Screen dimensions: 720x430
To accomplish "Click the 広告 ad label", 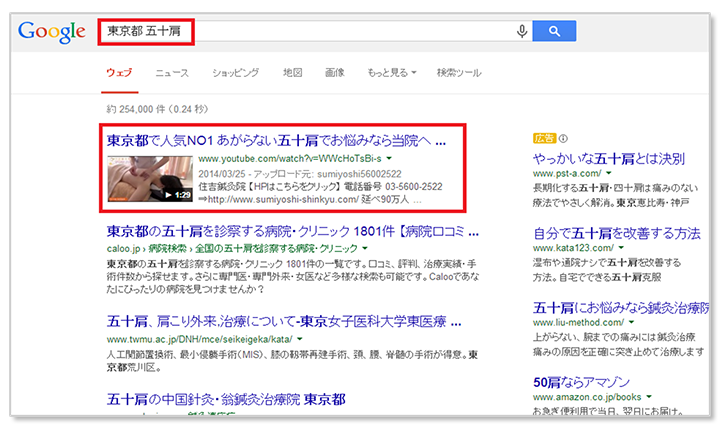I will point(544,138).
